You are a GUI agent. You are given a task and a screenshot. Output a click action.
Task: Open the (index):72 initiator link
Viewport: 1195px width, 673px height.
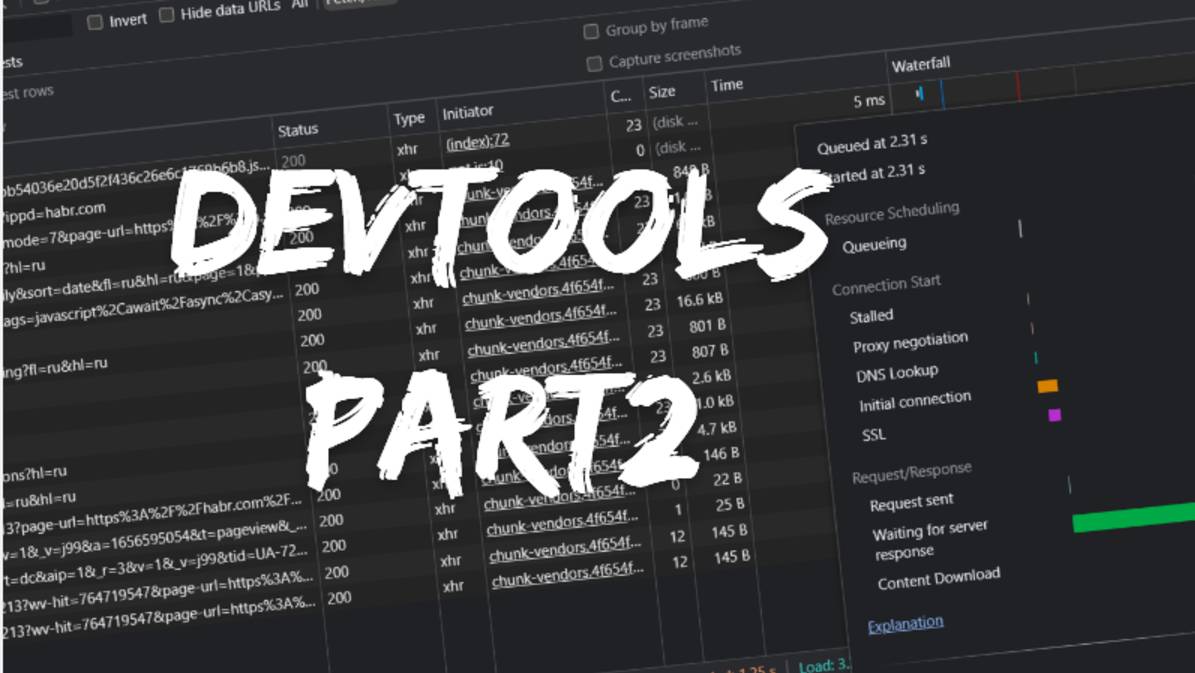(478, 142)
